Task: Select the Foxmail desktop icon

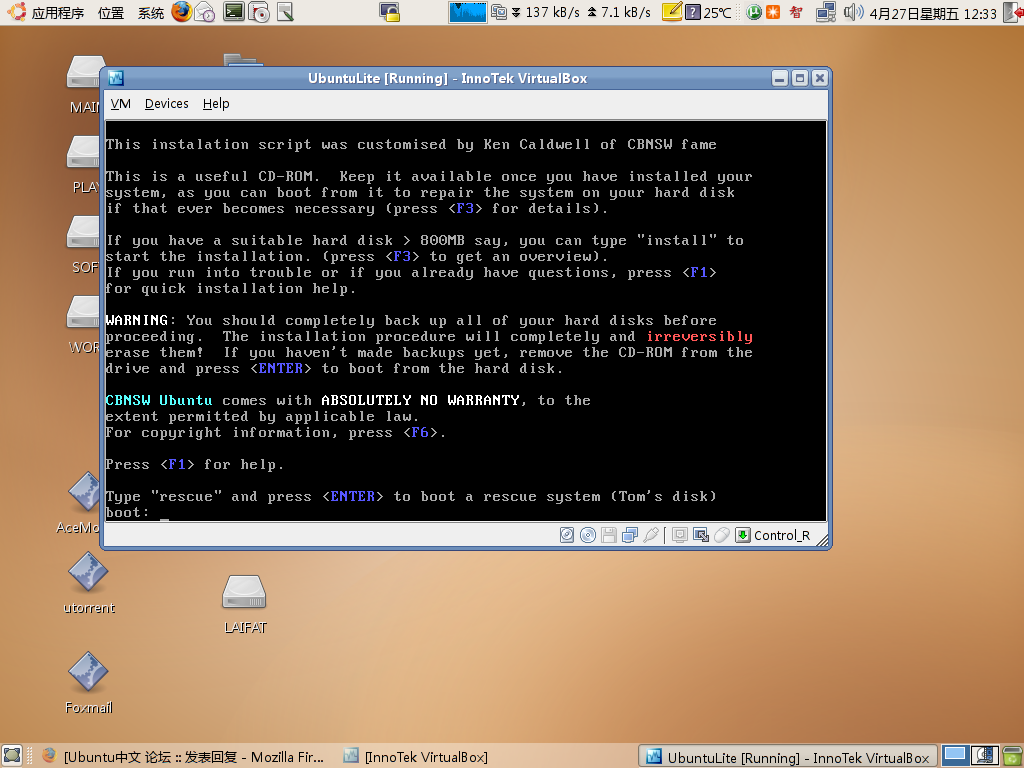Action: pyautogui.click(x=88, y=682)
